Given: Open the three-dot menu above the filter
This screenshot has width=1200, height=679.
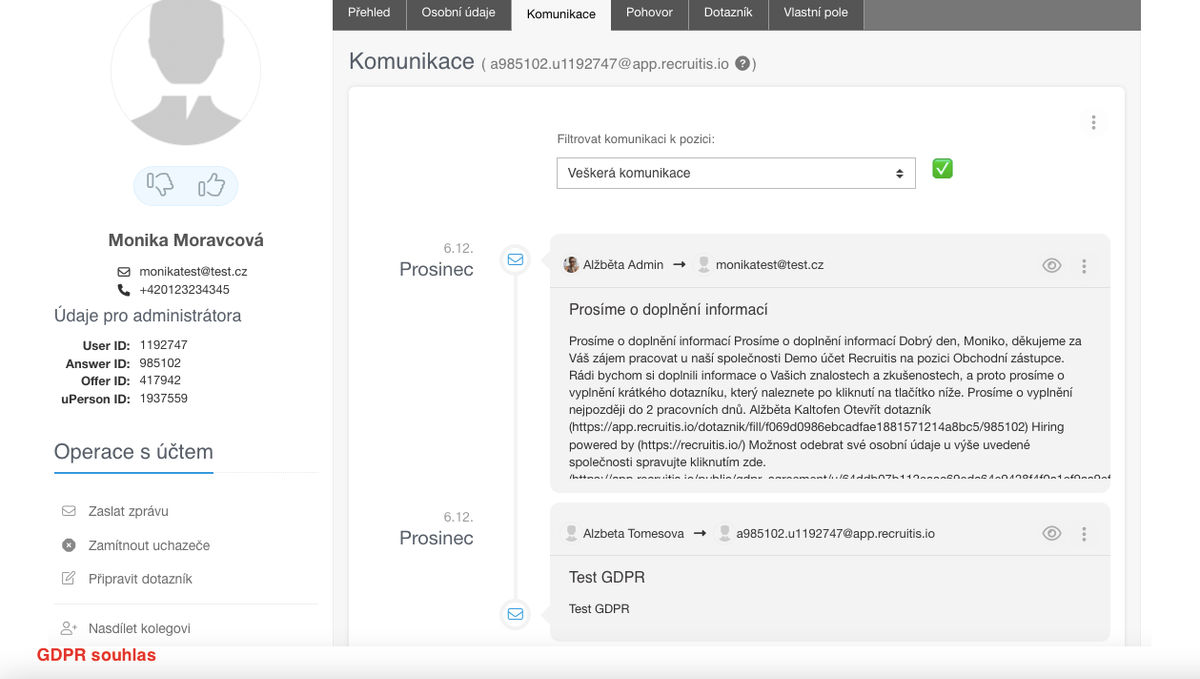Looking at the screenshot, I should point(1093,122).
